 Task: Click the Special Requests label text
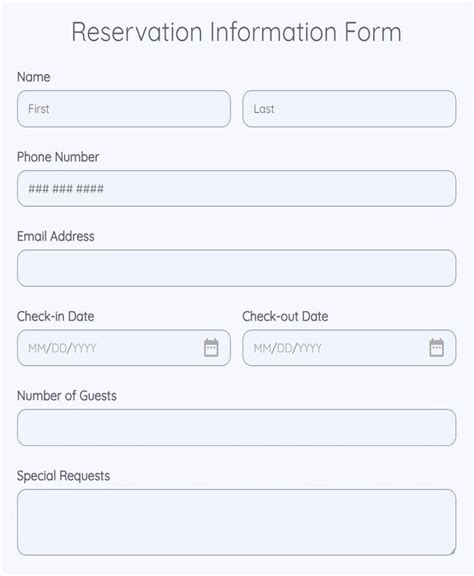click(x=64, y=476)
